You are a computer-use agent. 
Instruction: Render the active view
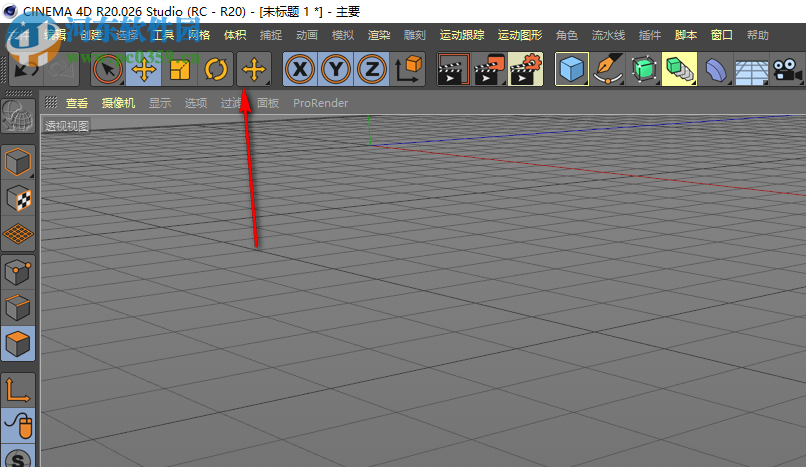click(x=453, y=69)
